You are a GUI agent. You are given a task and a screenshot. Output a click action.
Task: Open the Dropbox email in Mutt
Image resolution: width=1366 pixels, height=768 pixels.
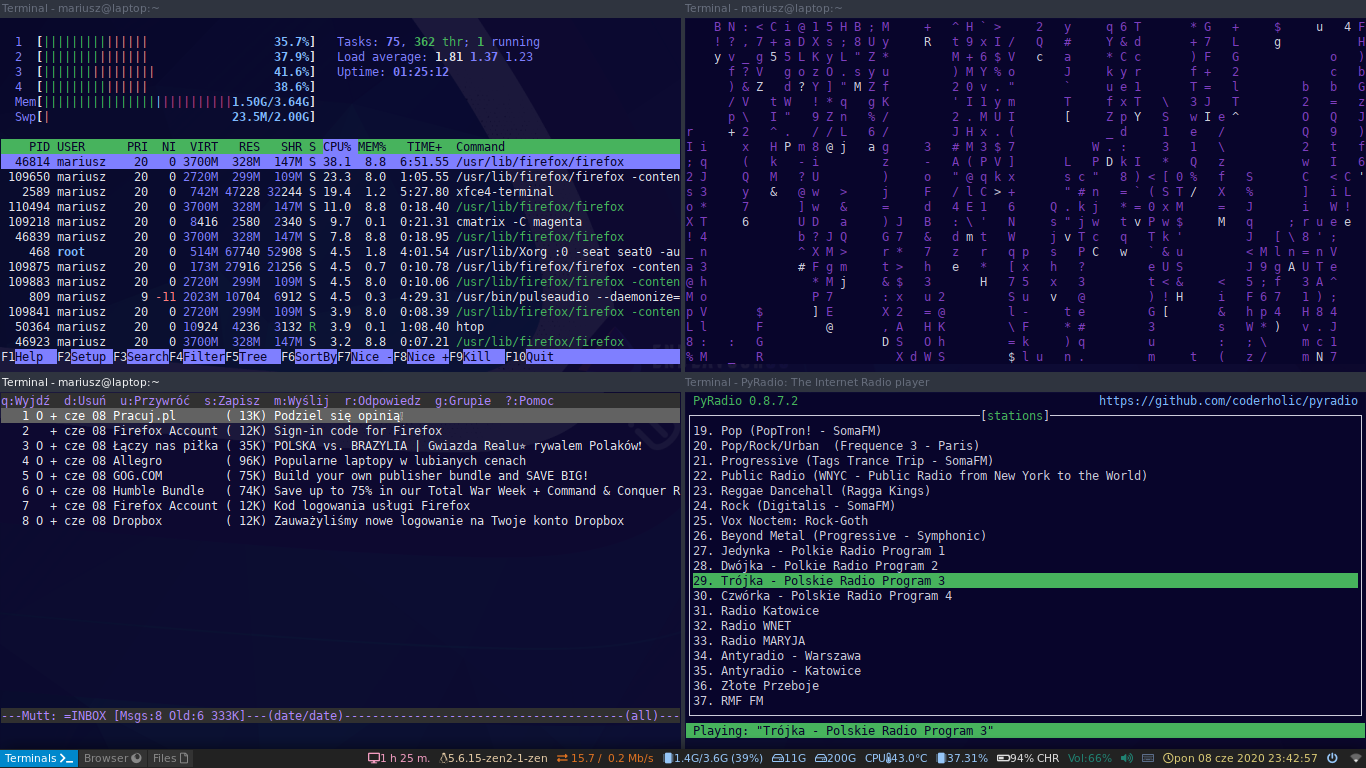[x=340, y=521]
